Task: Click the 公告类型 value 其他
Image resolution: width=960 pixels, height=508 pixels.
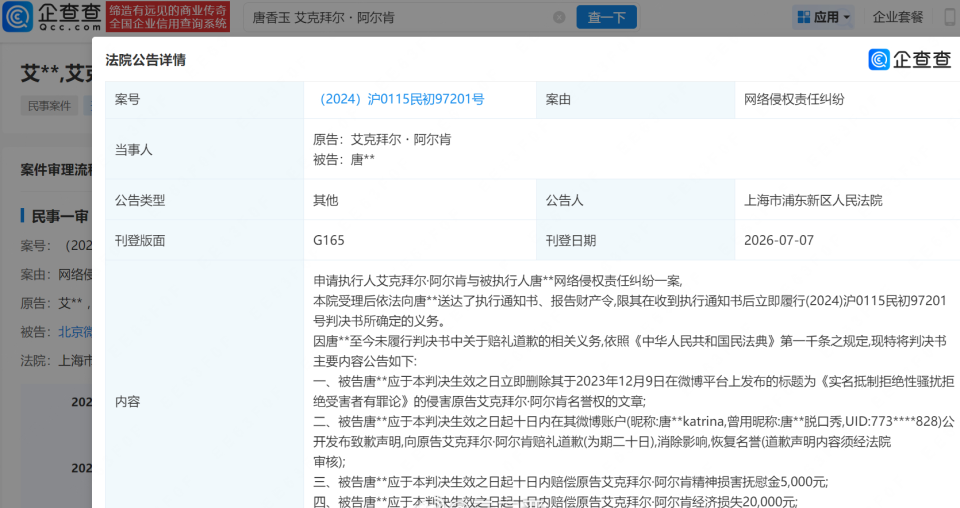Action: [x=326, y=200]
